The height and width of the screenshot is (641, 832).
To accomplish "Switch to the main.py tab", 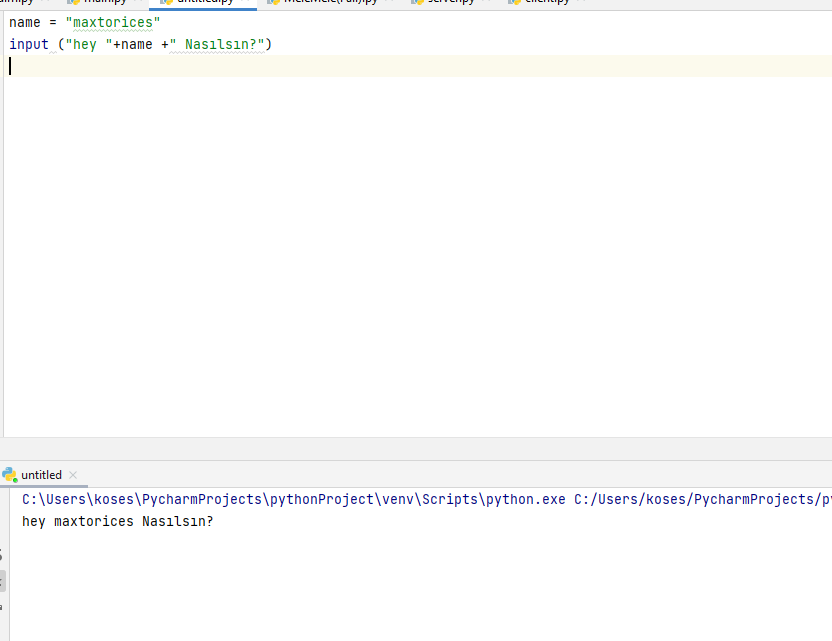I will pos(100,3).
